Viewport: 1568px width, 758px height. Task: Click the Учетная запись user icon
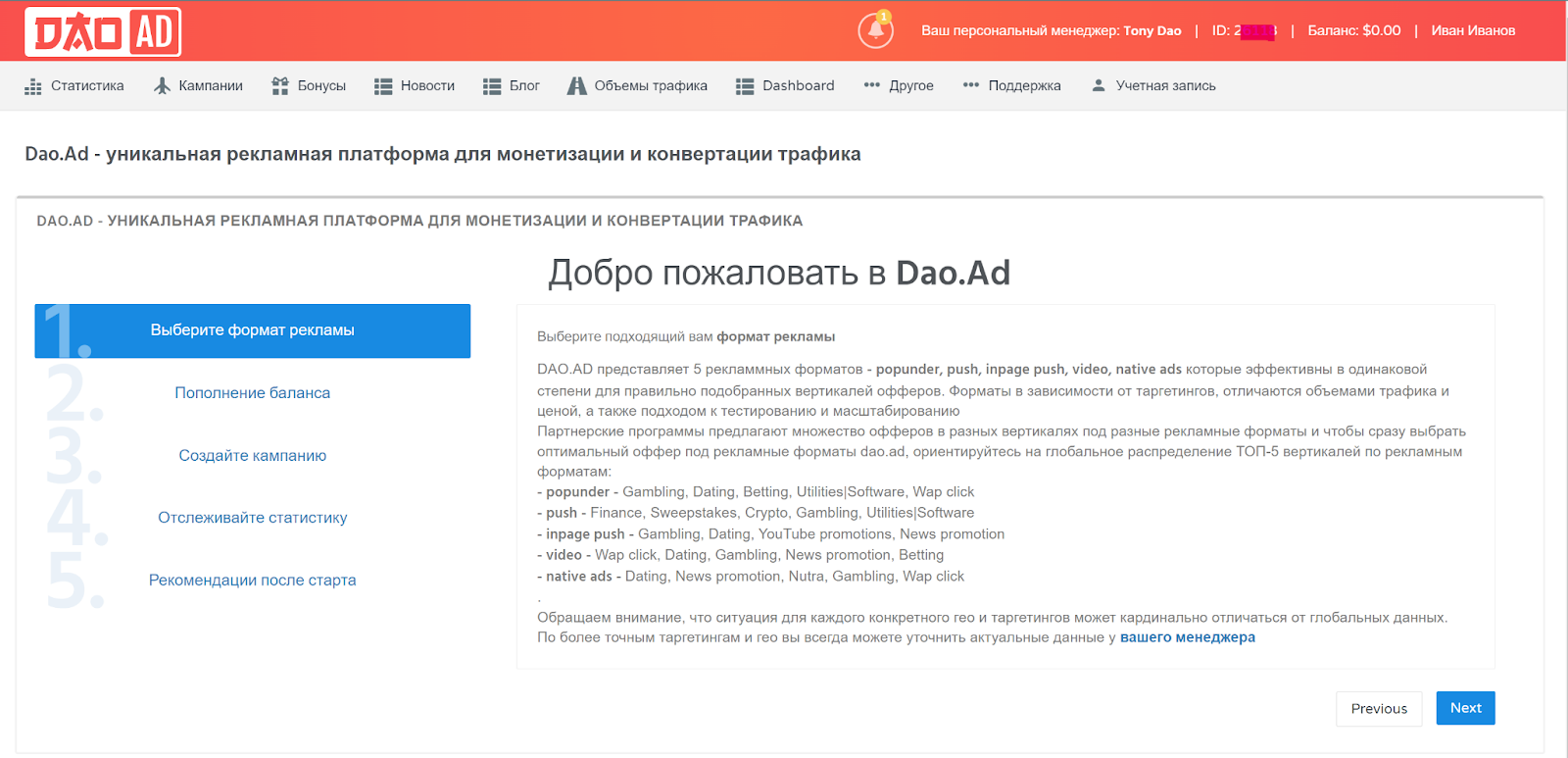[1099, 85]
